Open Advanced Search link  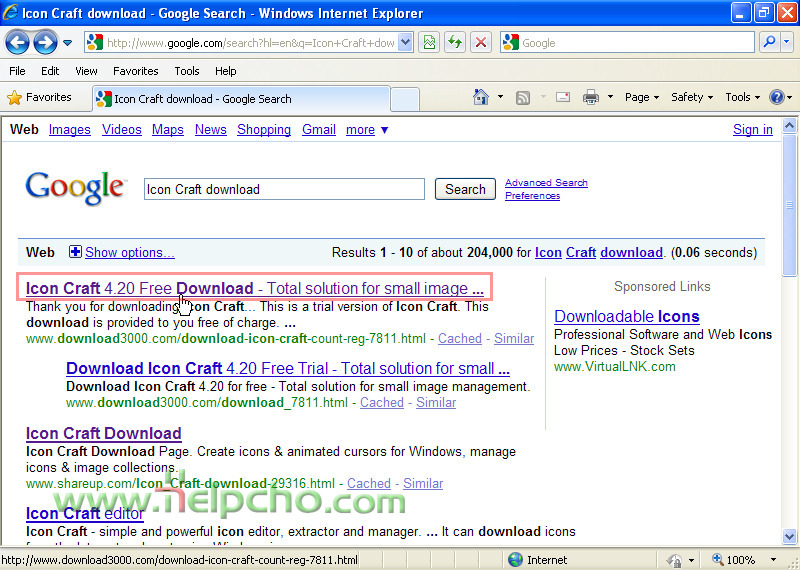coord(546,183)
